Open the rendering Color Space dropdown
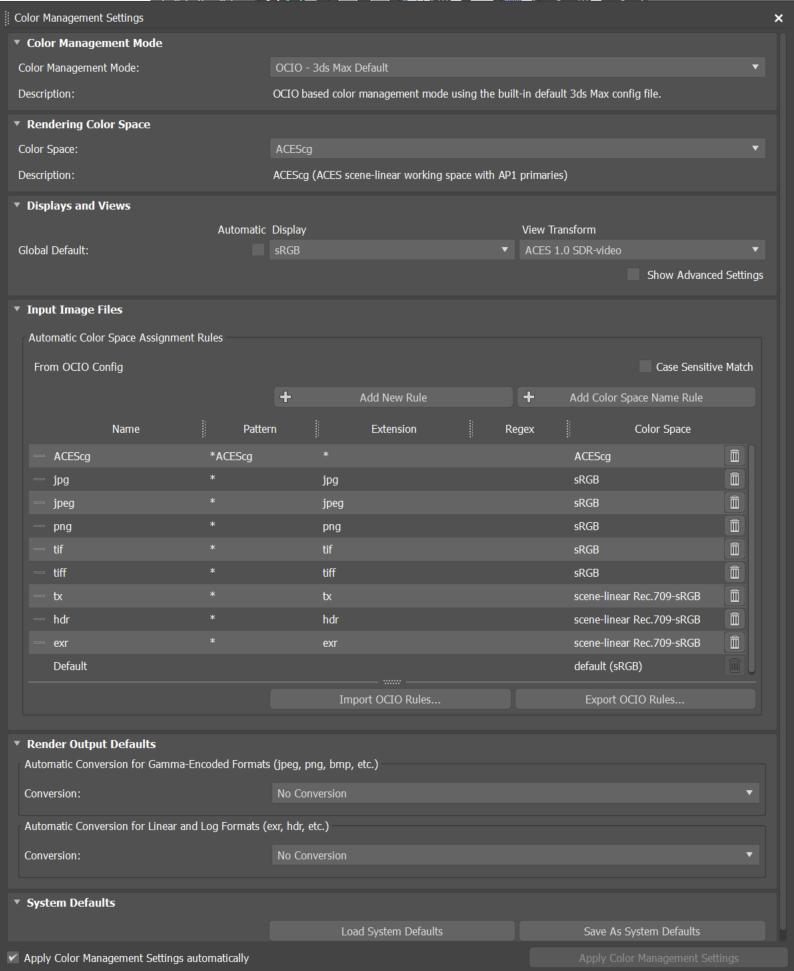 [517, 149]
